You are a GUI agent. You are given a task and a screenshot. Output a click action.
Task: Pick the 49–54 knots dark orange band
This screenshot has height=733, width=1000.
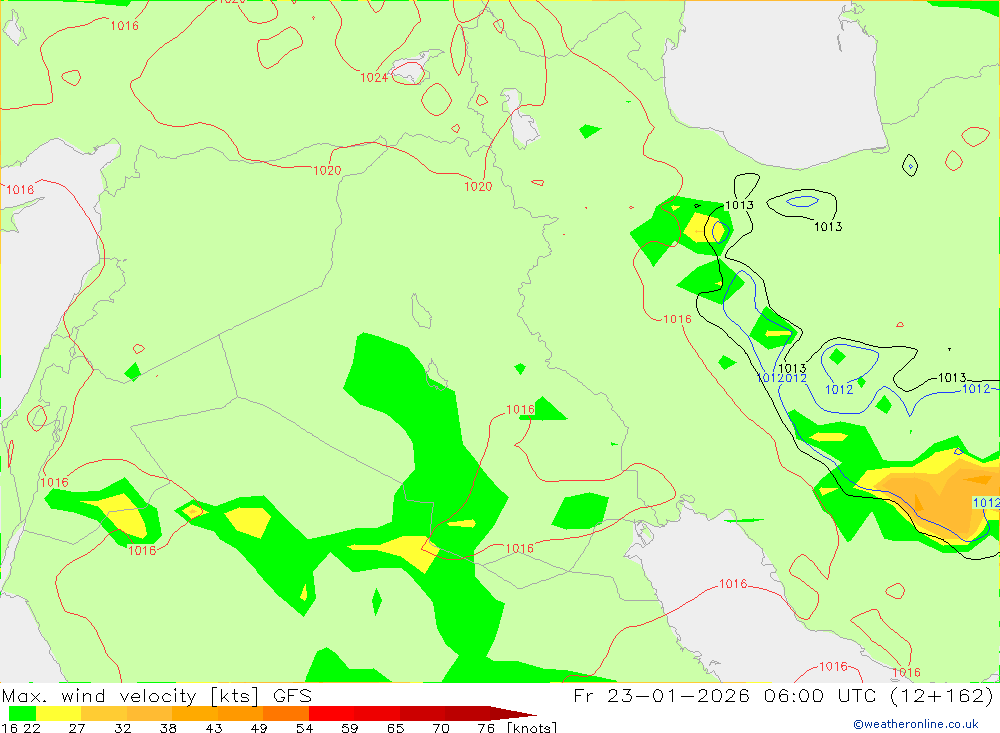point(286,713)
